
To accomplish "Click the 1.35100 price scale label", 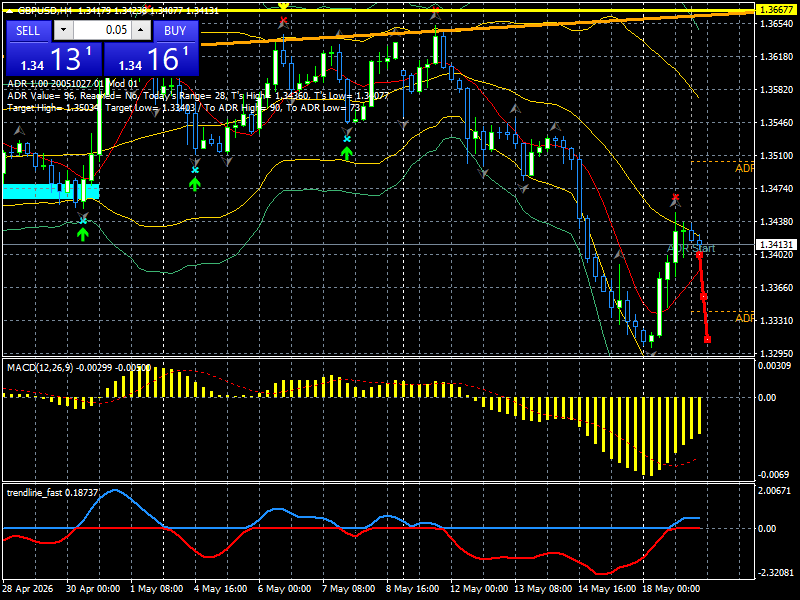I will click(777, 156).
